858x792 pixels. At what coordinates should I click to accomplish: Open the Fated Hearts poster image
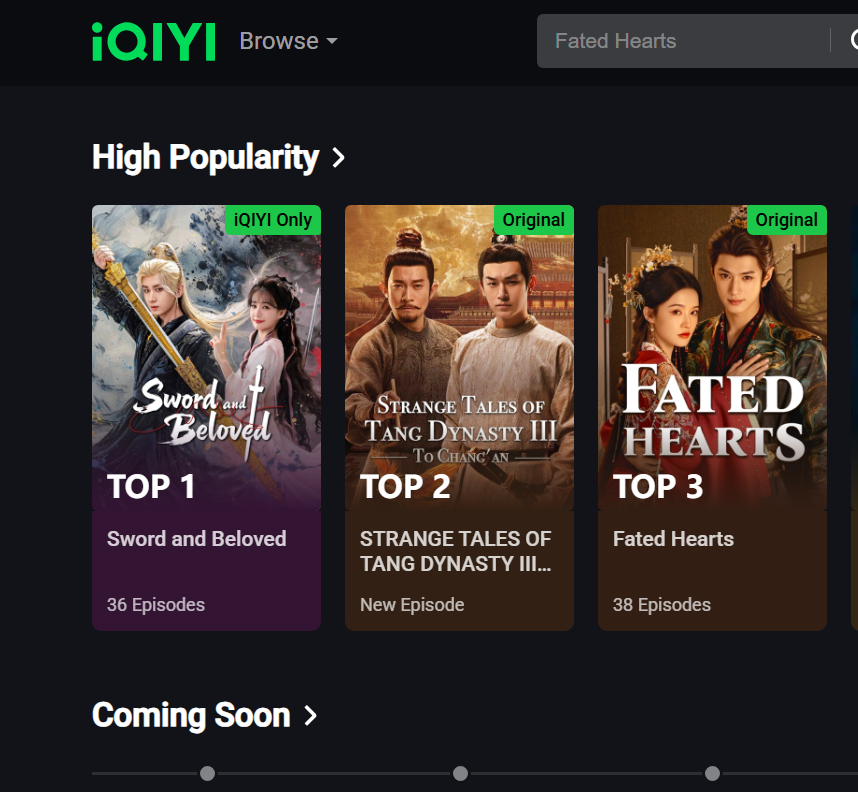pyautogui.click(x=712, y=350)
